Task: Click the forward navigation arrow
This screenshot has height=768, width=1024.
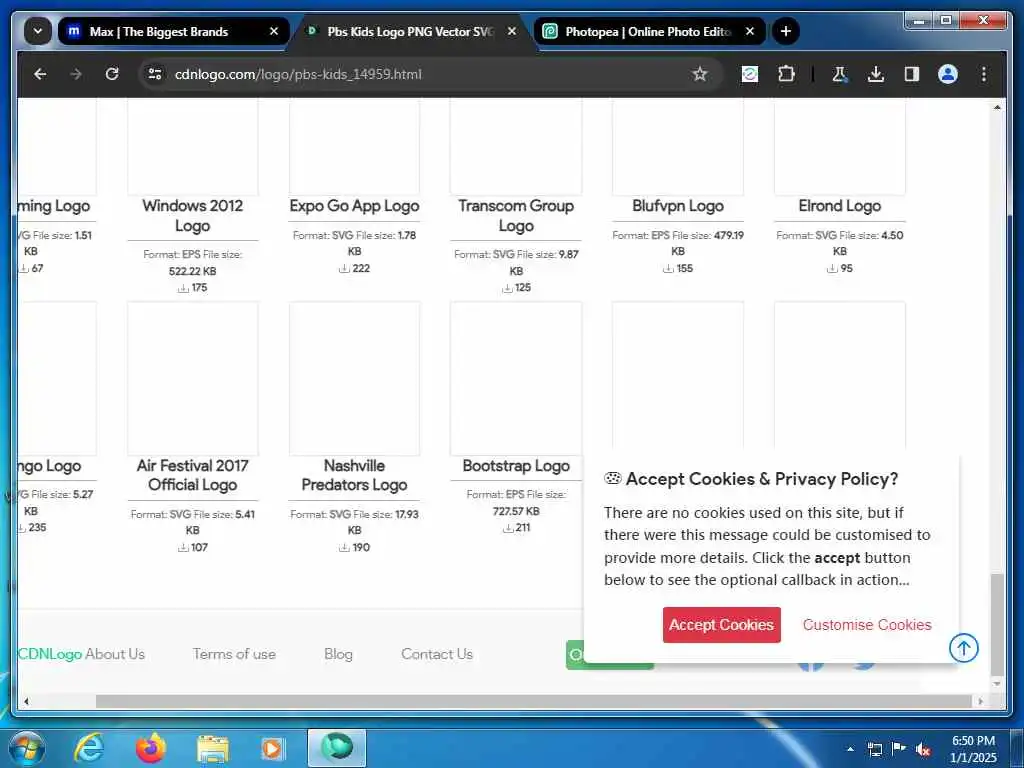Action: 76,74
